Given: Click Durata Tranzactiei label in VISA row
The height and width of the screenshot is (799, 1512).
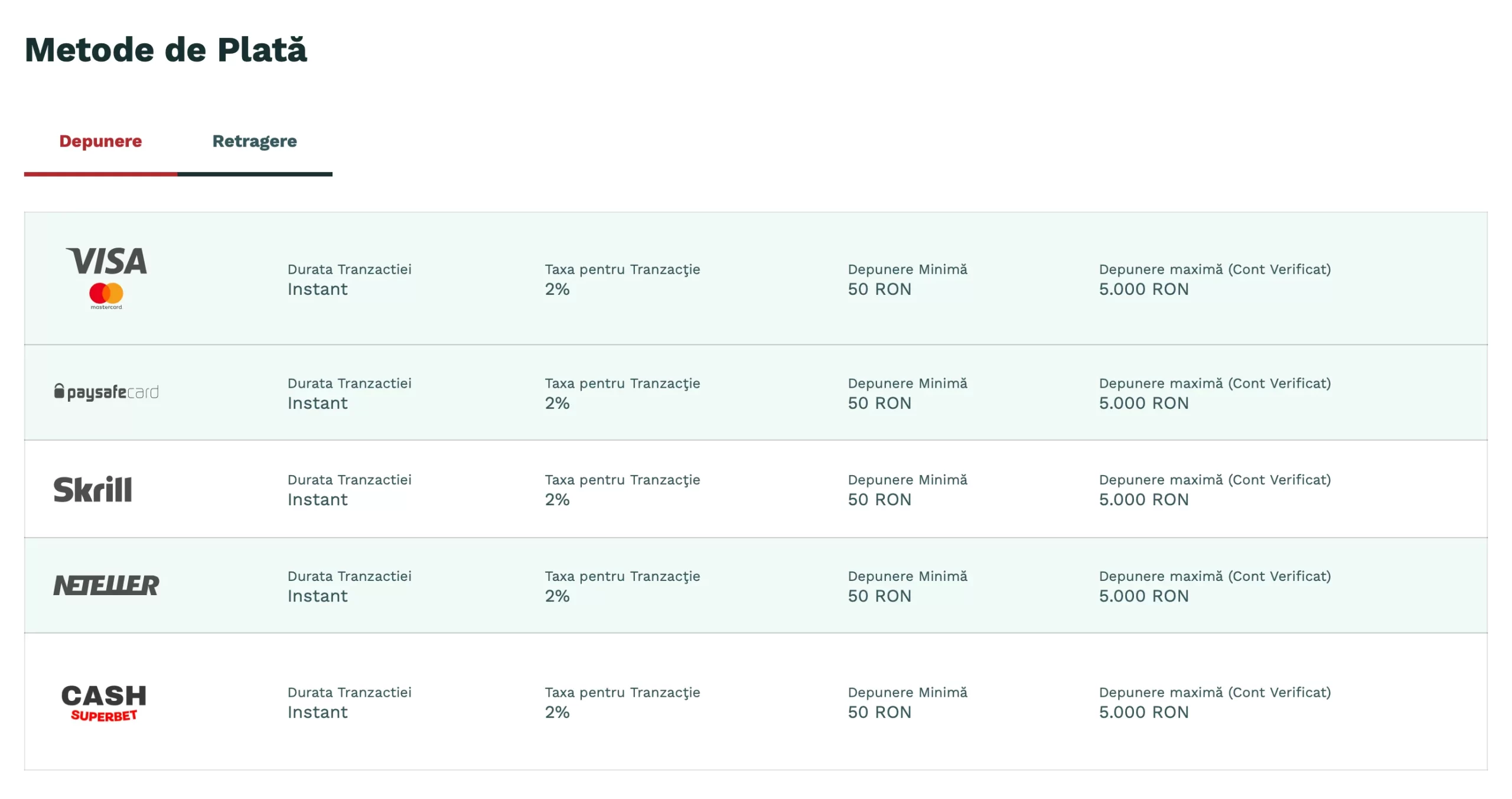Looking at the screenshot, I should [x=350, y=269].
